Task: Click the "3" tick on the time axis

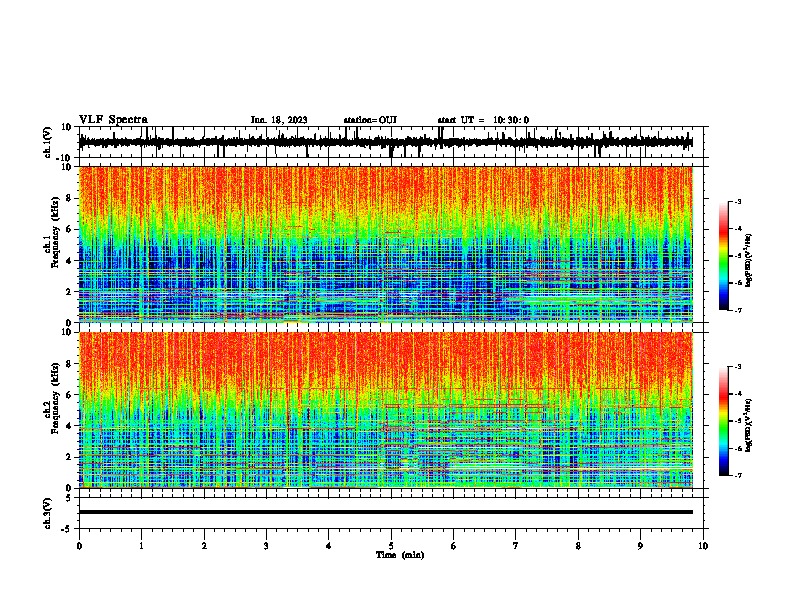Action: pos(266,546)
